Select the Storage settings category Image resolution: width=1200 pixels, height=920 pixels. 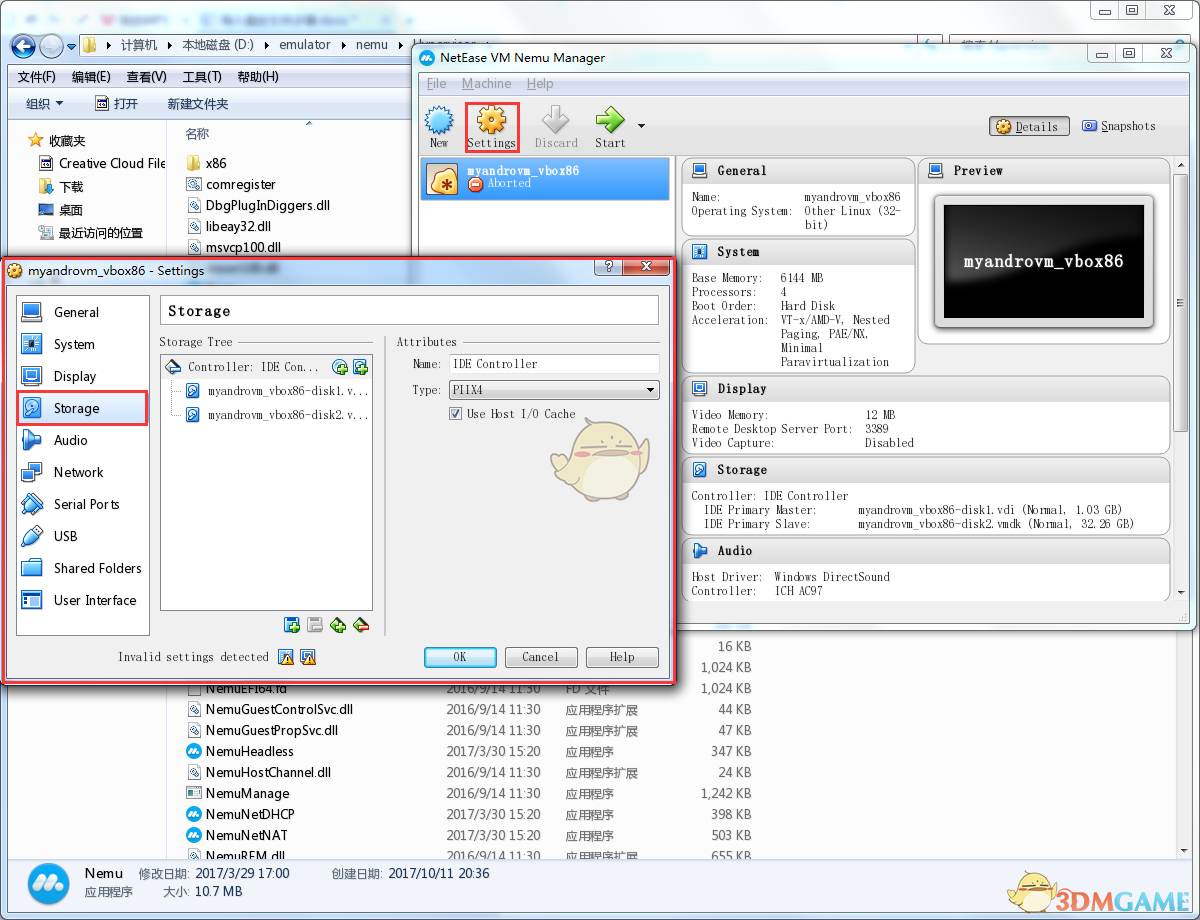(83, 408)
